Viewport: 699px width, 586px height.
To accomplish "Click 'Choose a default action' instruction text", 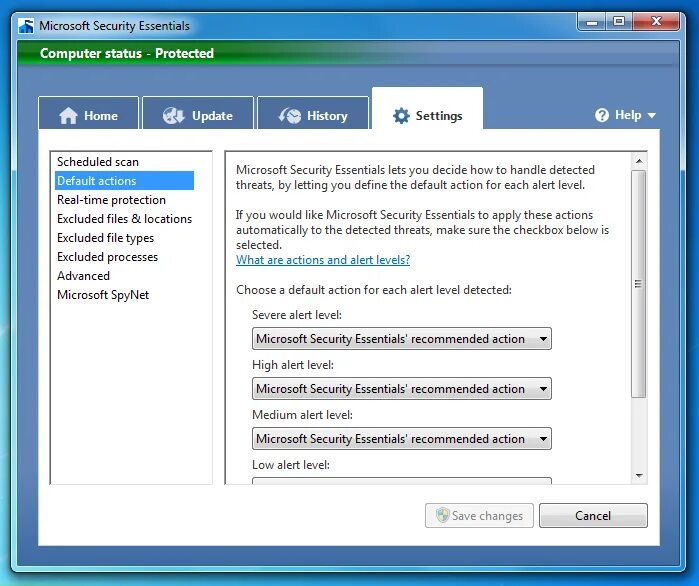I will pyautogui.click(x=374, y=290).
